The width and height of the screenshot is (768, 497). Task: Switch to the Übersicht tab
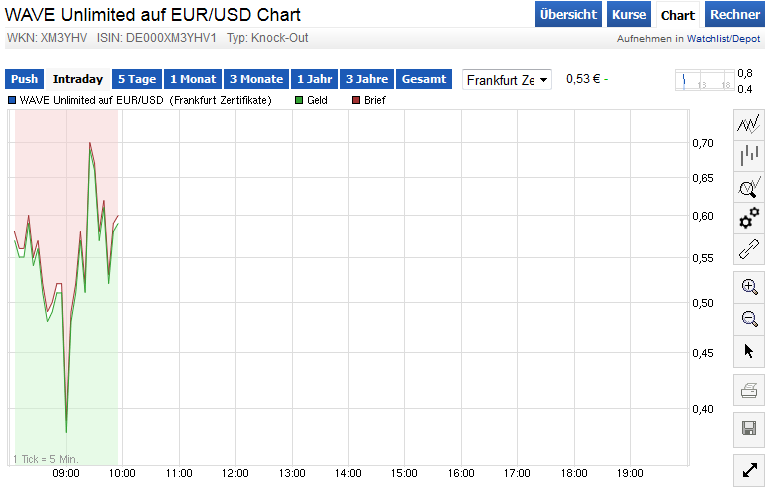click(x=568, y=15)
